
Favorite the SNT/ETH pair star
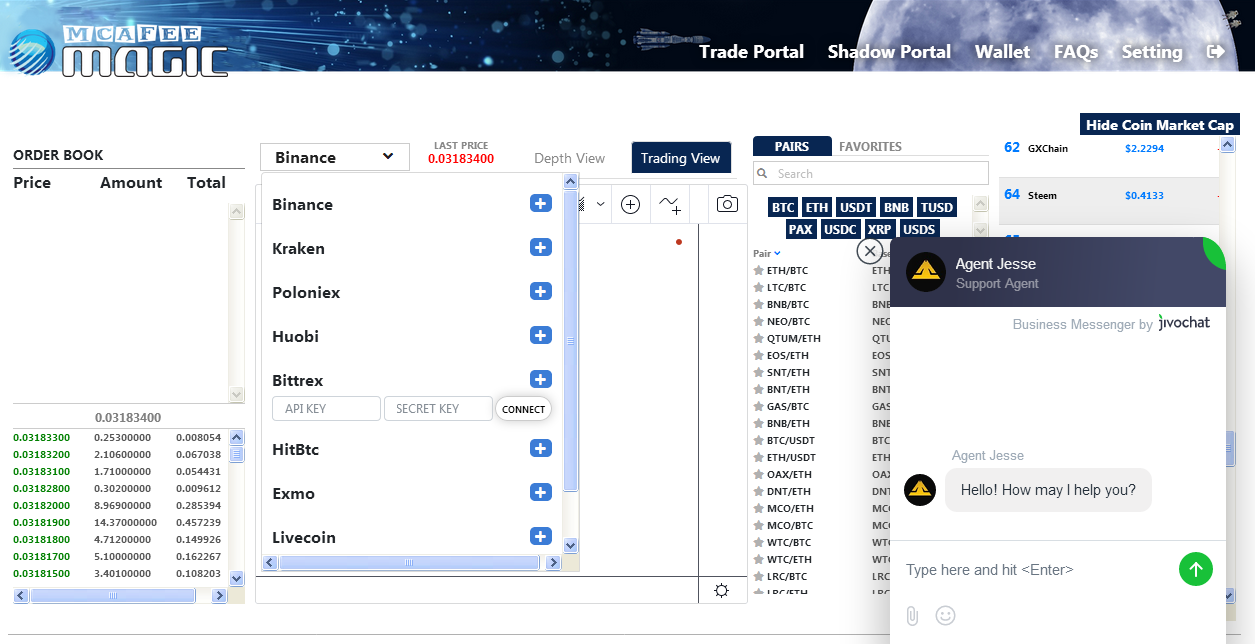click(x=759, y=372)
